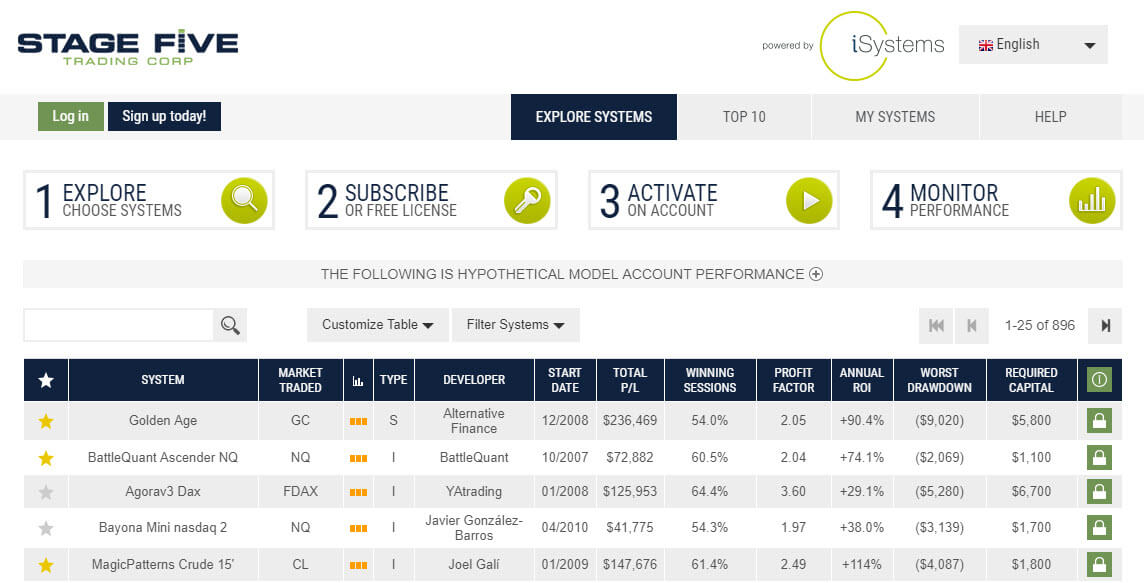Viewport: 1144px width, 583px height.
Task: Sort by the Profit Factor column header
Action: [x=793, y=380]
